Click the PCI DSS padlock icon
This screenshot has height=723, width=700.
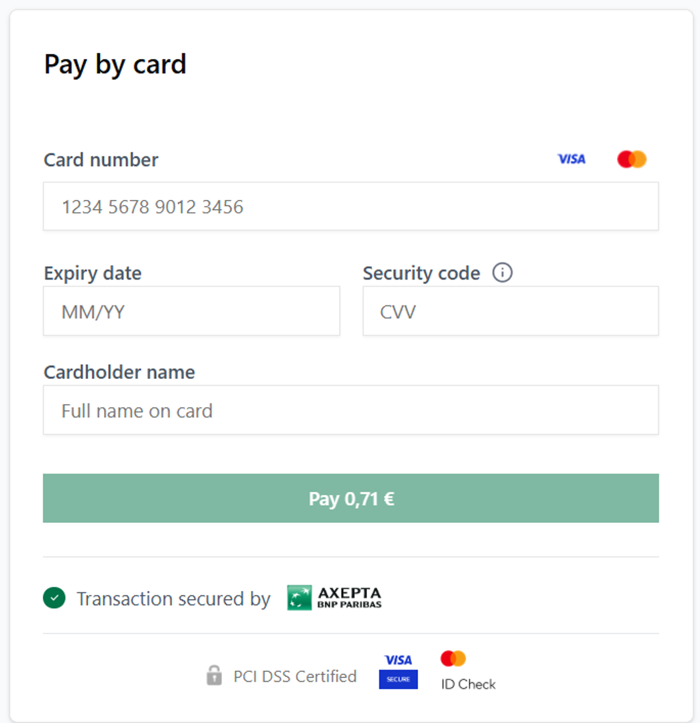point(214,676)
